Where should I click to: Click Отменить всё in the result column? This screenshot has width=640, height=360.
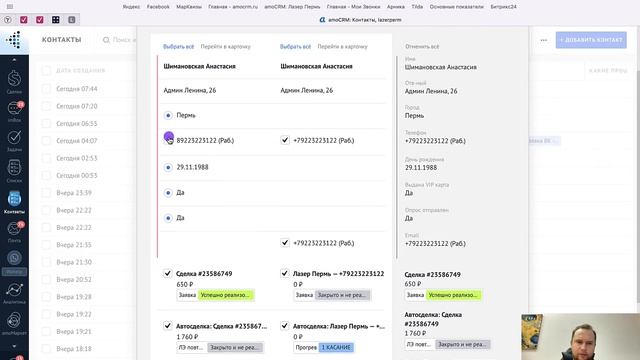tap(422, 47)
